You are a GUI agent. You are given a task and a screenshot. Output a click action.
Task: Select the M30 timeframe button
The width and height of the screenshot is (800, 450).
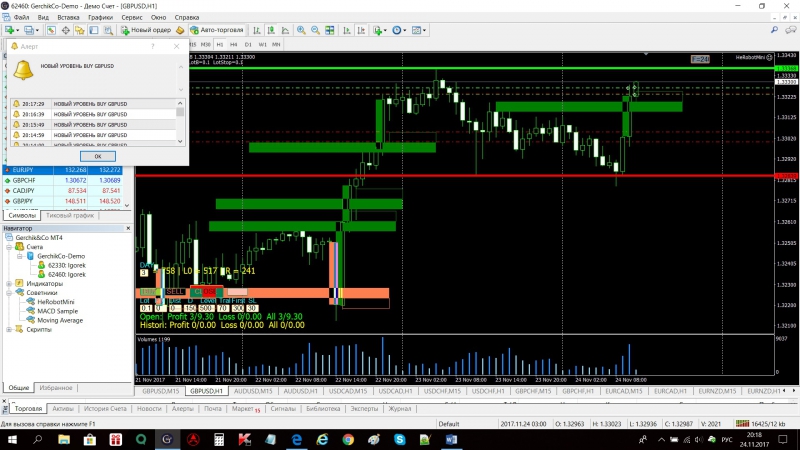pos(205,44)
